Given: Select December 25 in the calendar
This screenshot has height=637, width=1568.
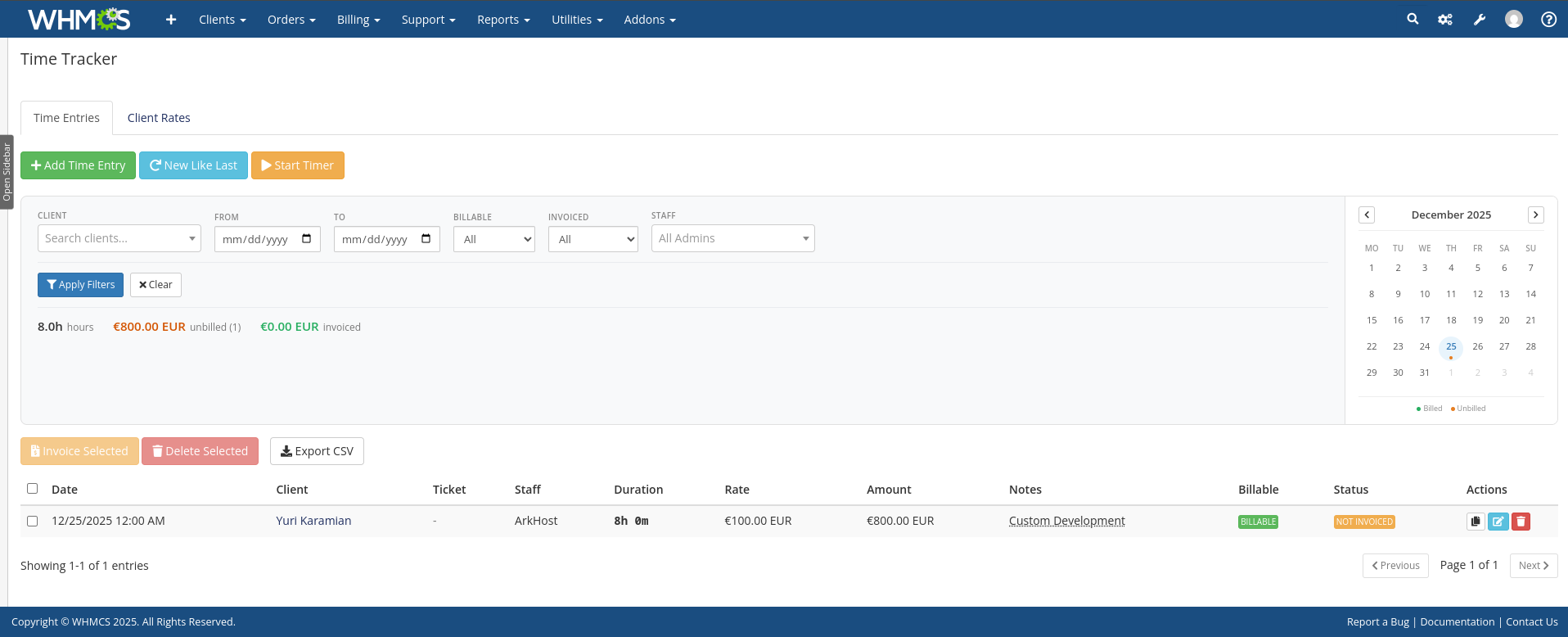Looking at the screenshot, I should pos(1451,347).
